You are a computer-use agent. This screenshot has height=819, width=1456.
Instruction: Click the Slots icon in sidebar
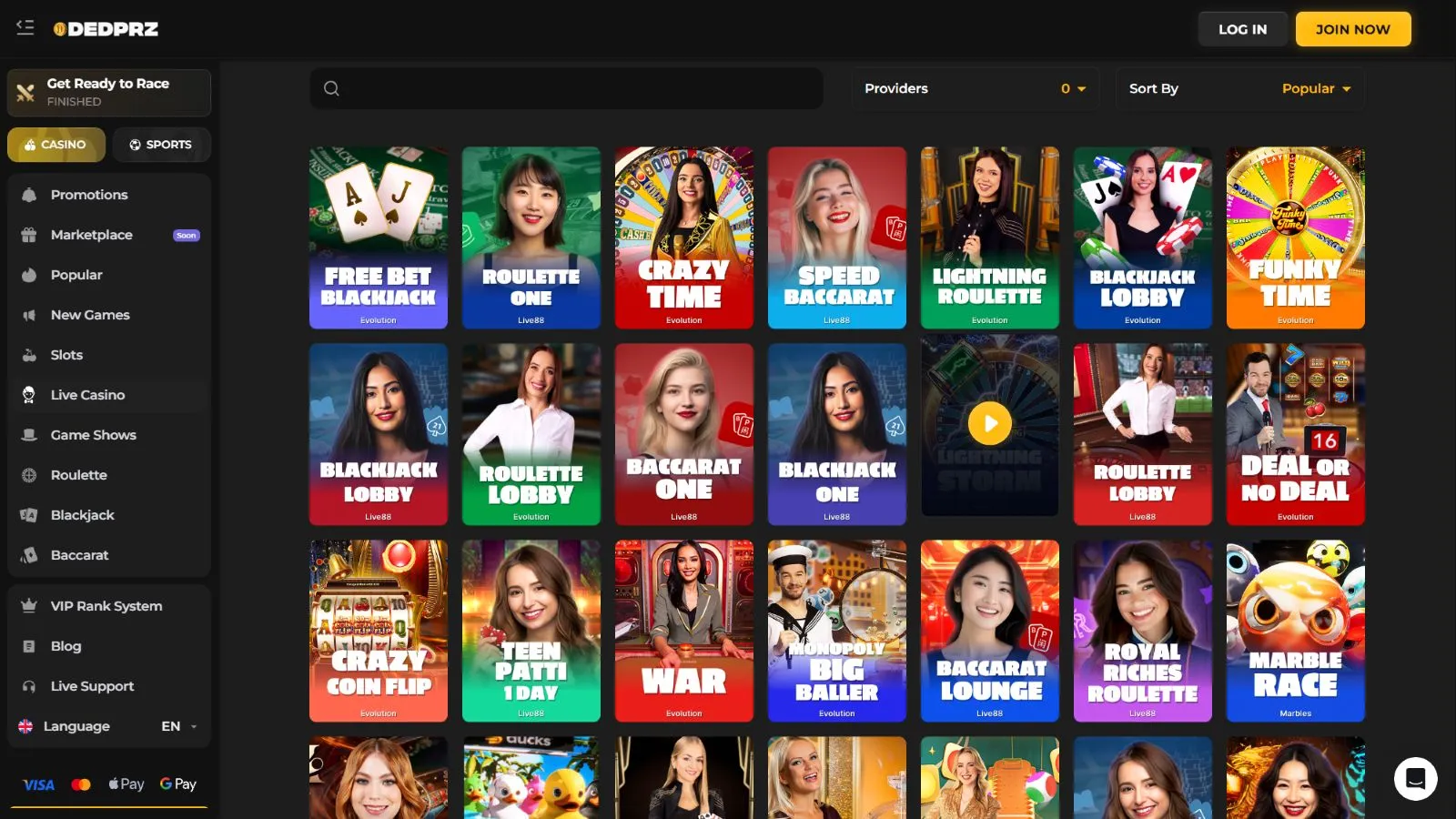click(29, 355)
